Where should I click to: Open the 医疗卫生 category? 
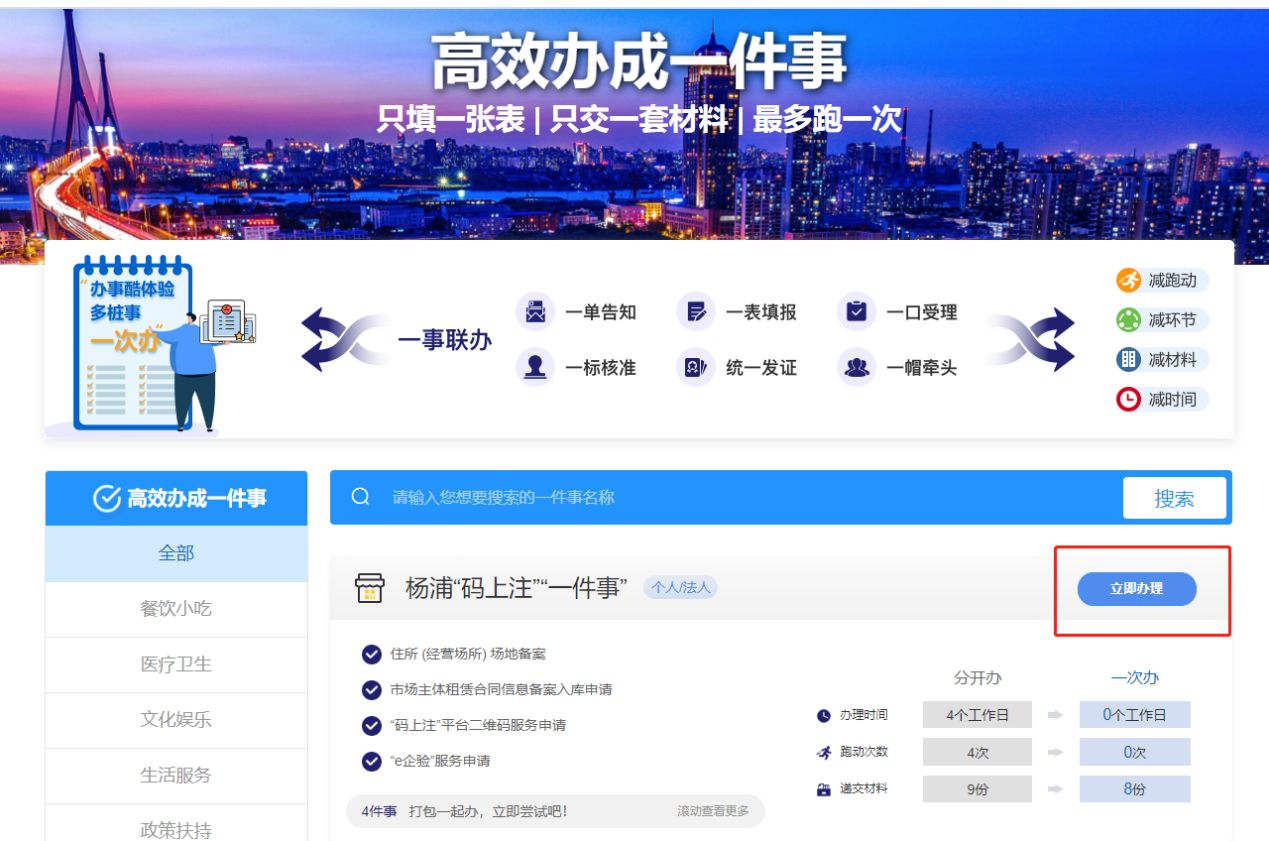coord(176,664)
